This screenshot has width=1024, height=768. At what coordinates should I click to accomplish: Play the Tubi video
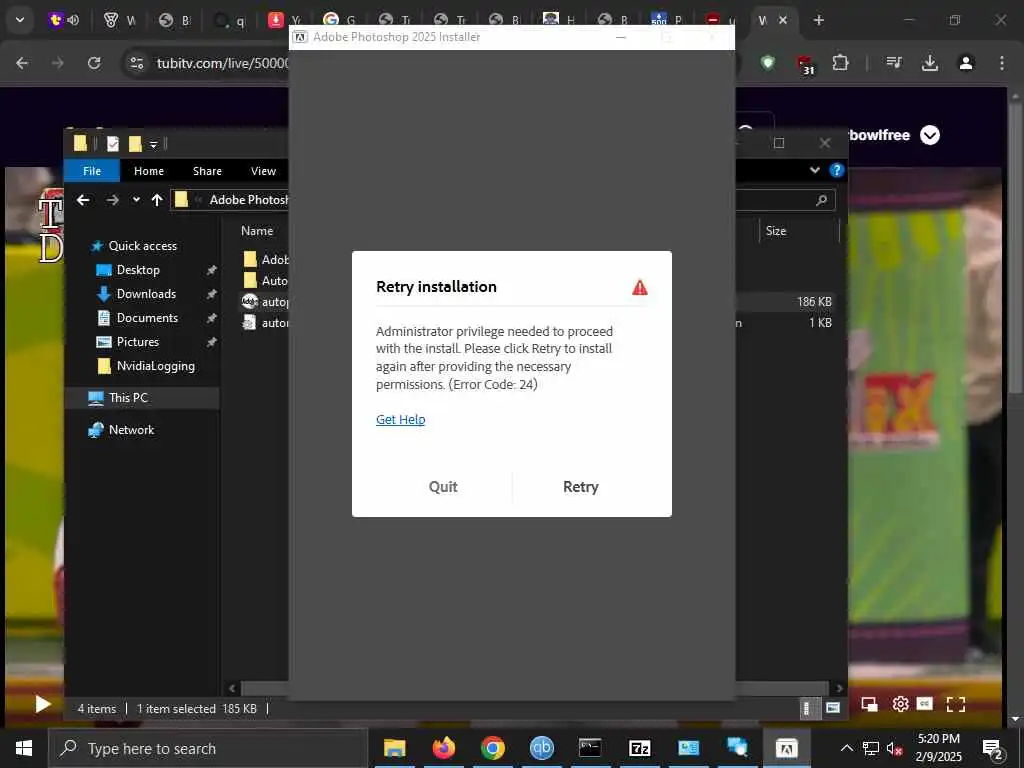tap(42, 704)
